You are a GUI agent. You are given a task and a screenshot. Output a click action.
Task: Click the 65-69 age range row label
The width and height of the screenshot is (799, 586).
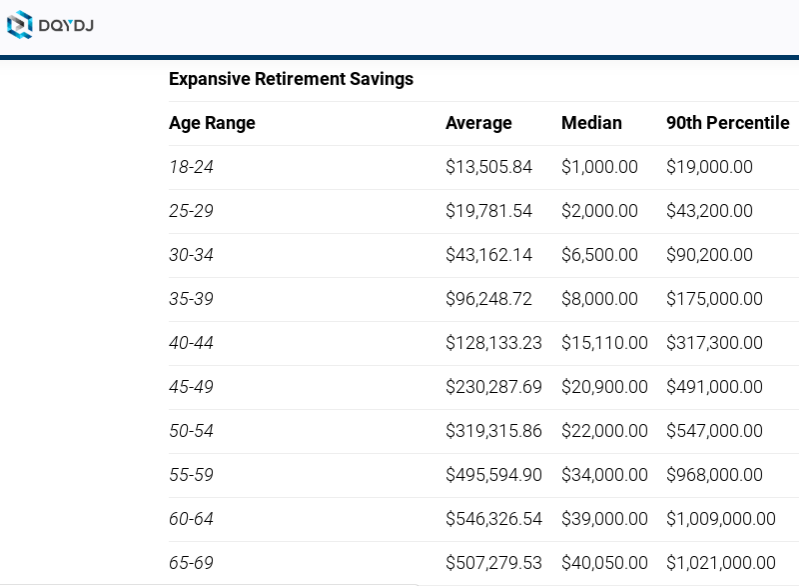[191, 563]
